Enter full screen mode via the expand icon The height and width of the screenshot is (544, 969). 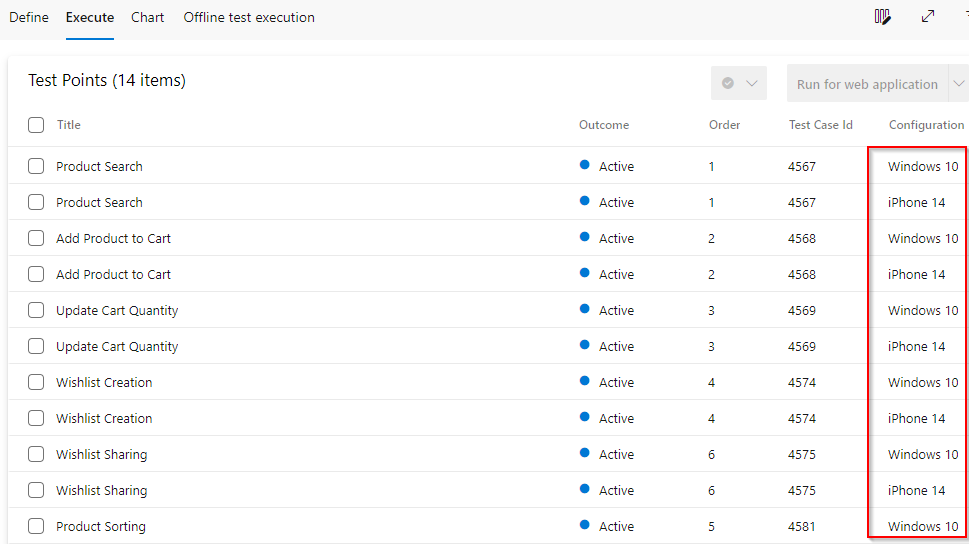point(928,17)
